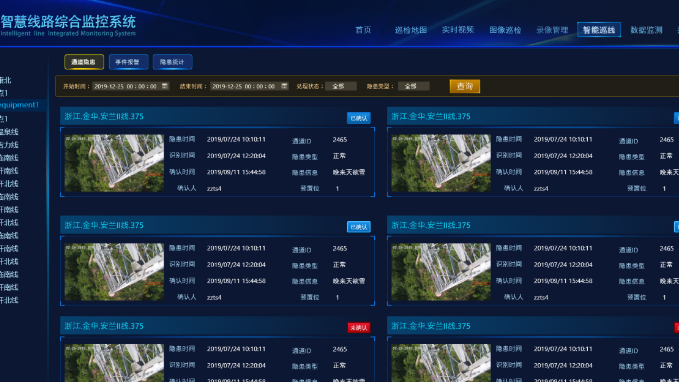This screenshot has height=382, width=679.
Task: Open the calendar icon for 开始时间
Action: point(165,86)
